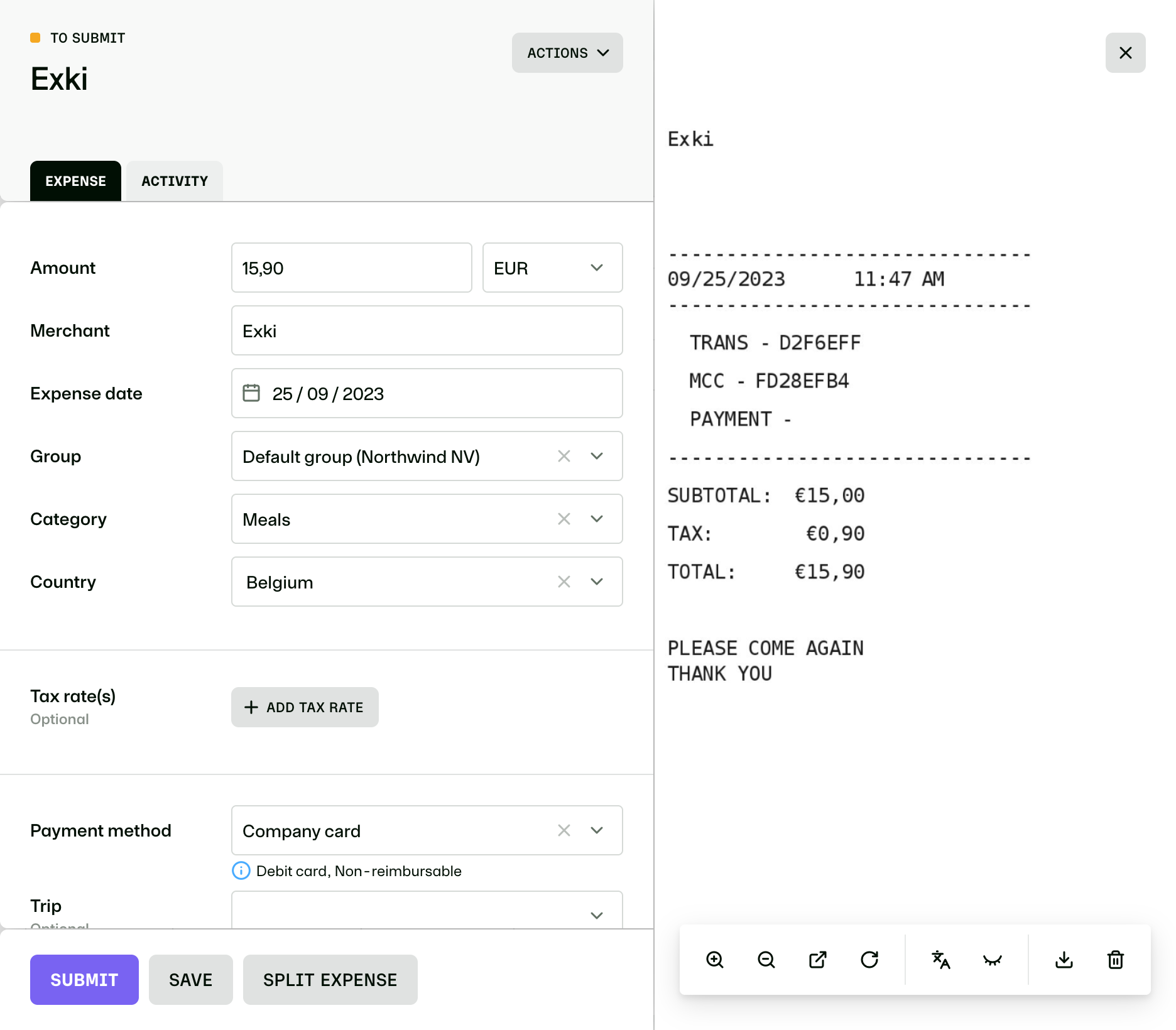Open the Actions menu

coord(567,53)
